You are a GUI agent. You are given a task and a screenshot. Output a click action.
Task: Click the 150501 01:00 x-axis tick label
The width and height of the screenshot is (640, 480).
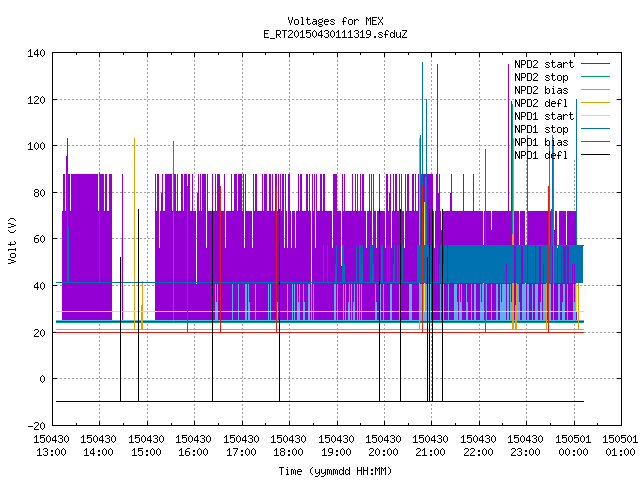620,446
